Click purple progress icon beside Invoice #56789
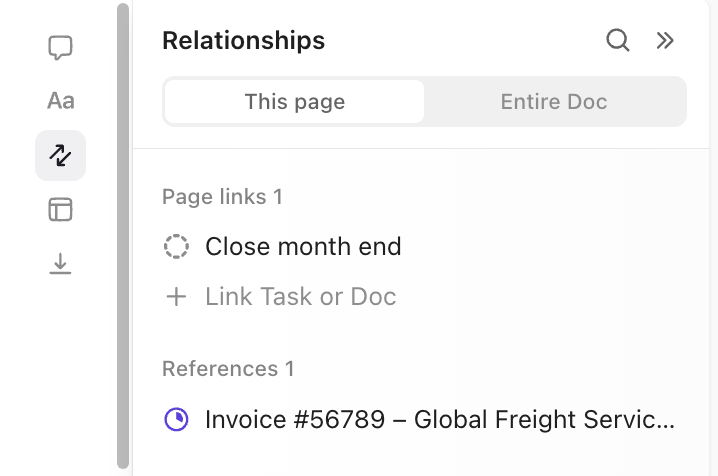The width and height of the screenshot is (718, 476). tap(176, 419)
